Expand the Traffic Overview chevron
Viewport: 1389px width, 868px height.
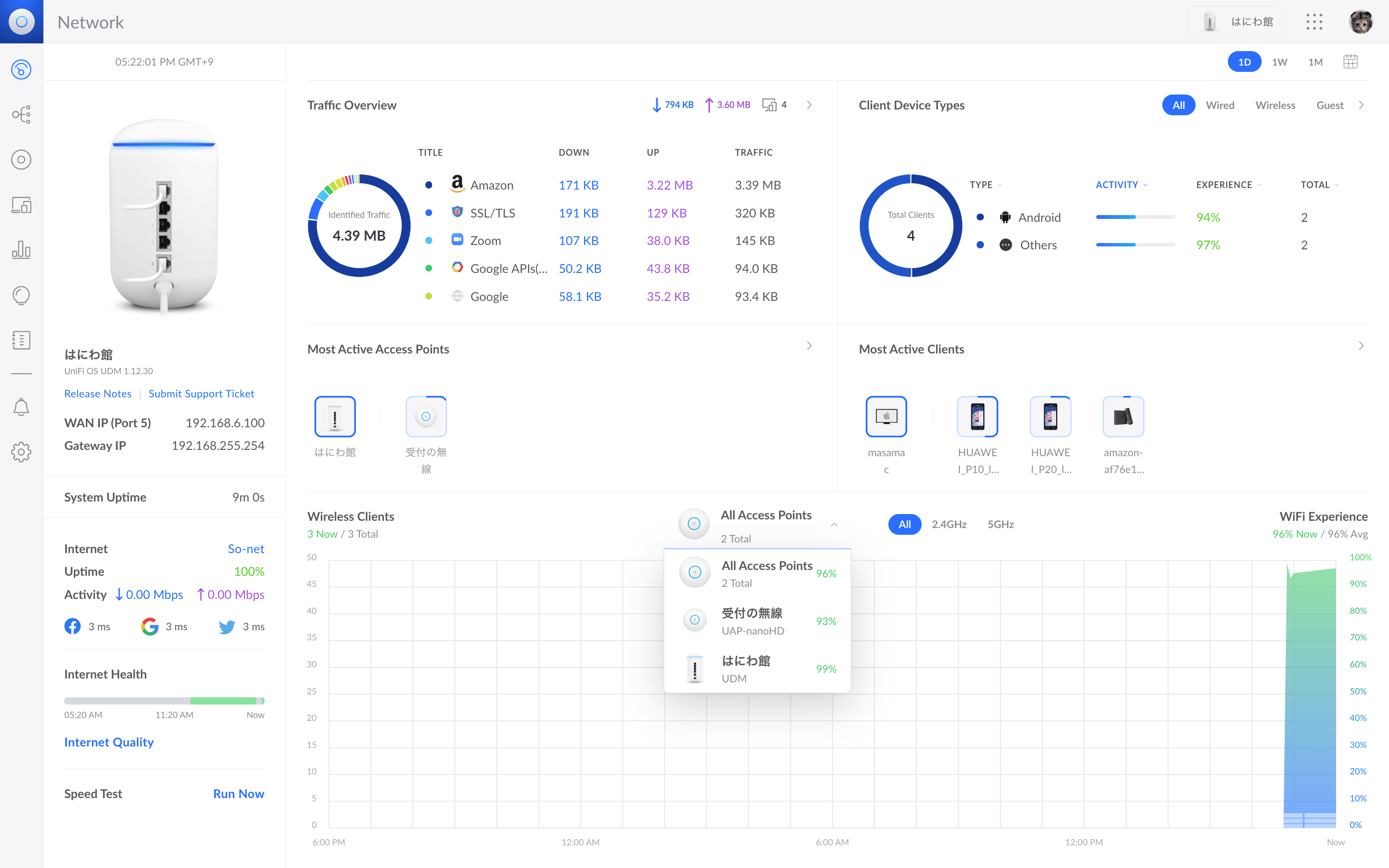(809, 105)
